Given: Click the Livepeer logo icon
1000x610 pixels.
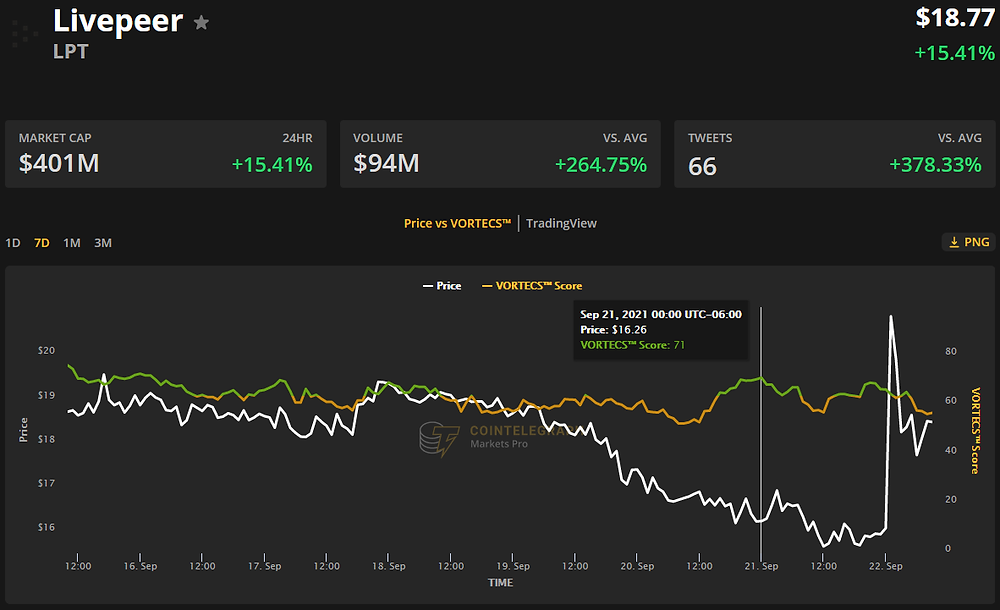Looking at the screenshot, I should (x=25, y=34).
